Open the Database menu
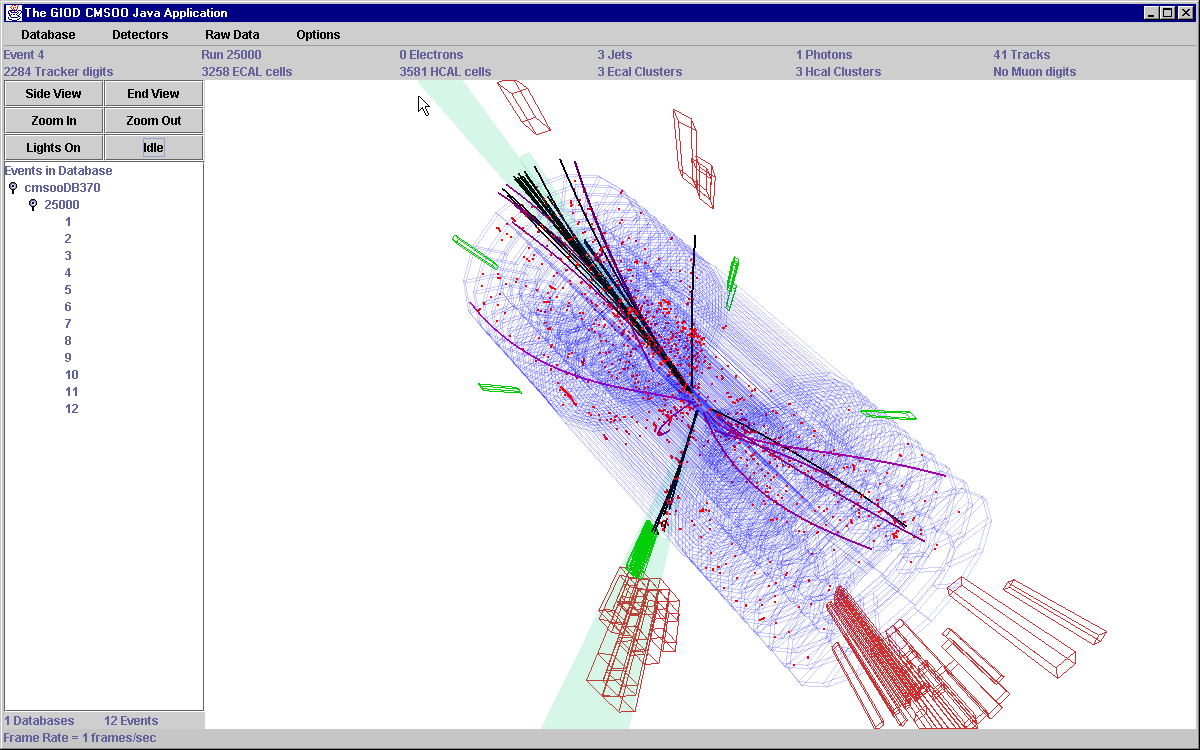The image size is (1200, 750). 47,34
